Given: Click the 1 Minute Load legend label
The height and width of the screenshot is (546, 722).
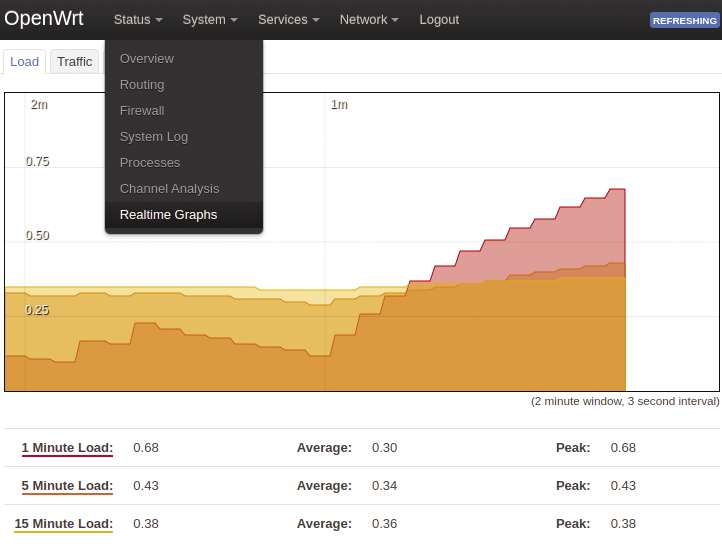Looking at the screenshot, I should tap(67, 448).
